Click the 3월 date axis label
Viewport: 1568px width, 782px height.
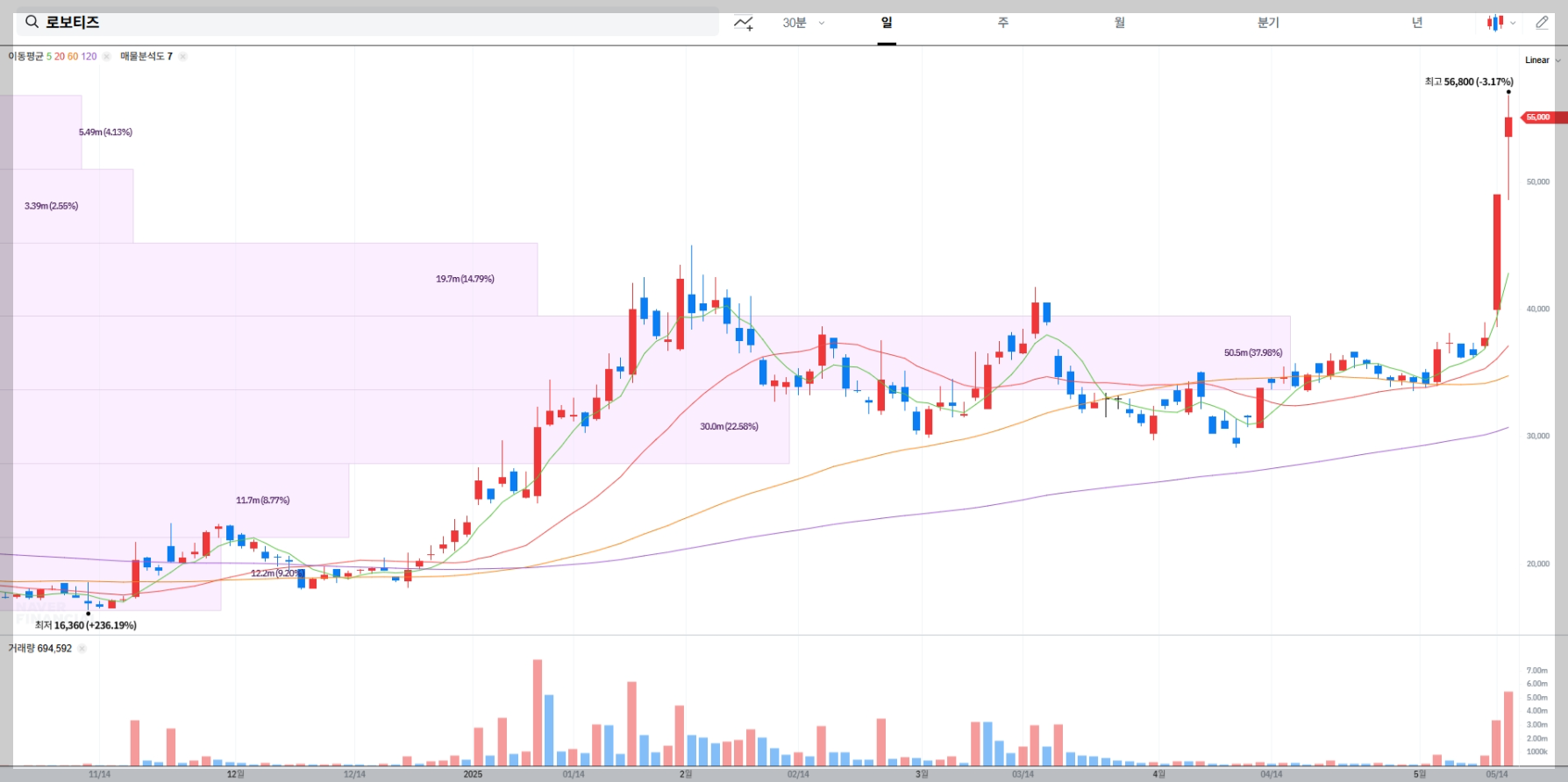(x=922, y=774)
